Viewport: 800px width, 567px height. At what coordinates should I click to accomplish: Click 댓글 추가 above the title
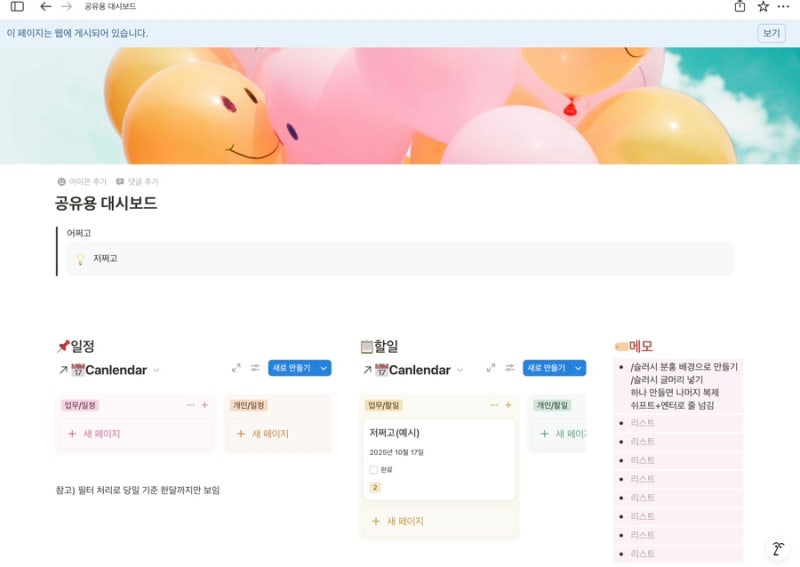click(137, 182)
